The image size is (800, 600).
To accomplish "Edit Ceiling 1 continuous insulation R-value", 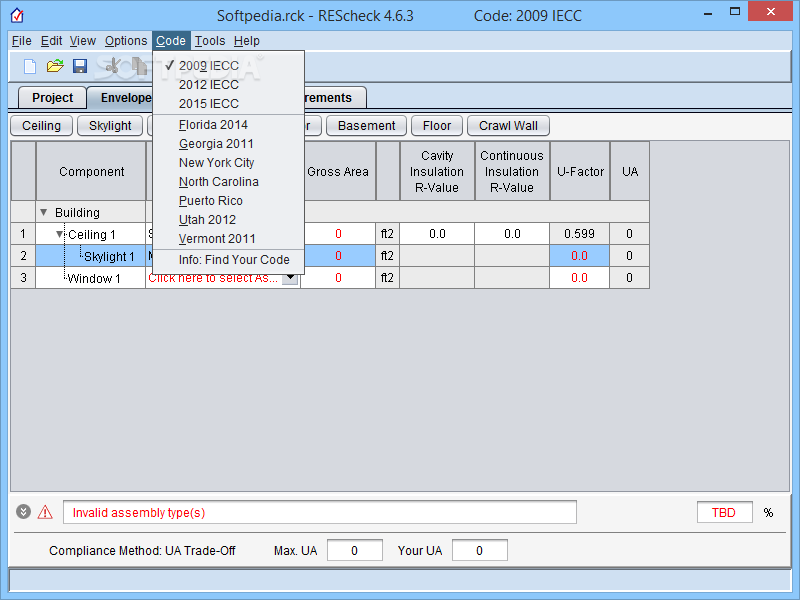I will click(512, 234).
